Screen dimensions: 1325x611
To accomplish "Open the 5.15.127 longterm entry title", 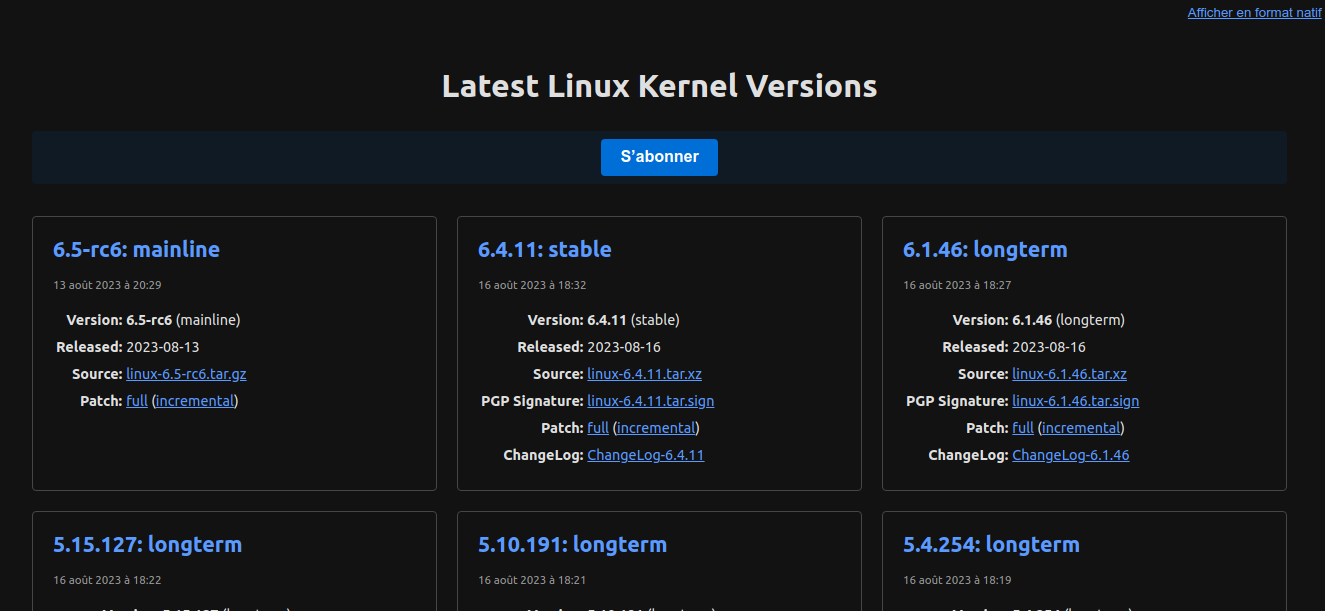I will click(147, 544).
